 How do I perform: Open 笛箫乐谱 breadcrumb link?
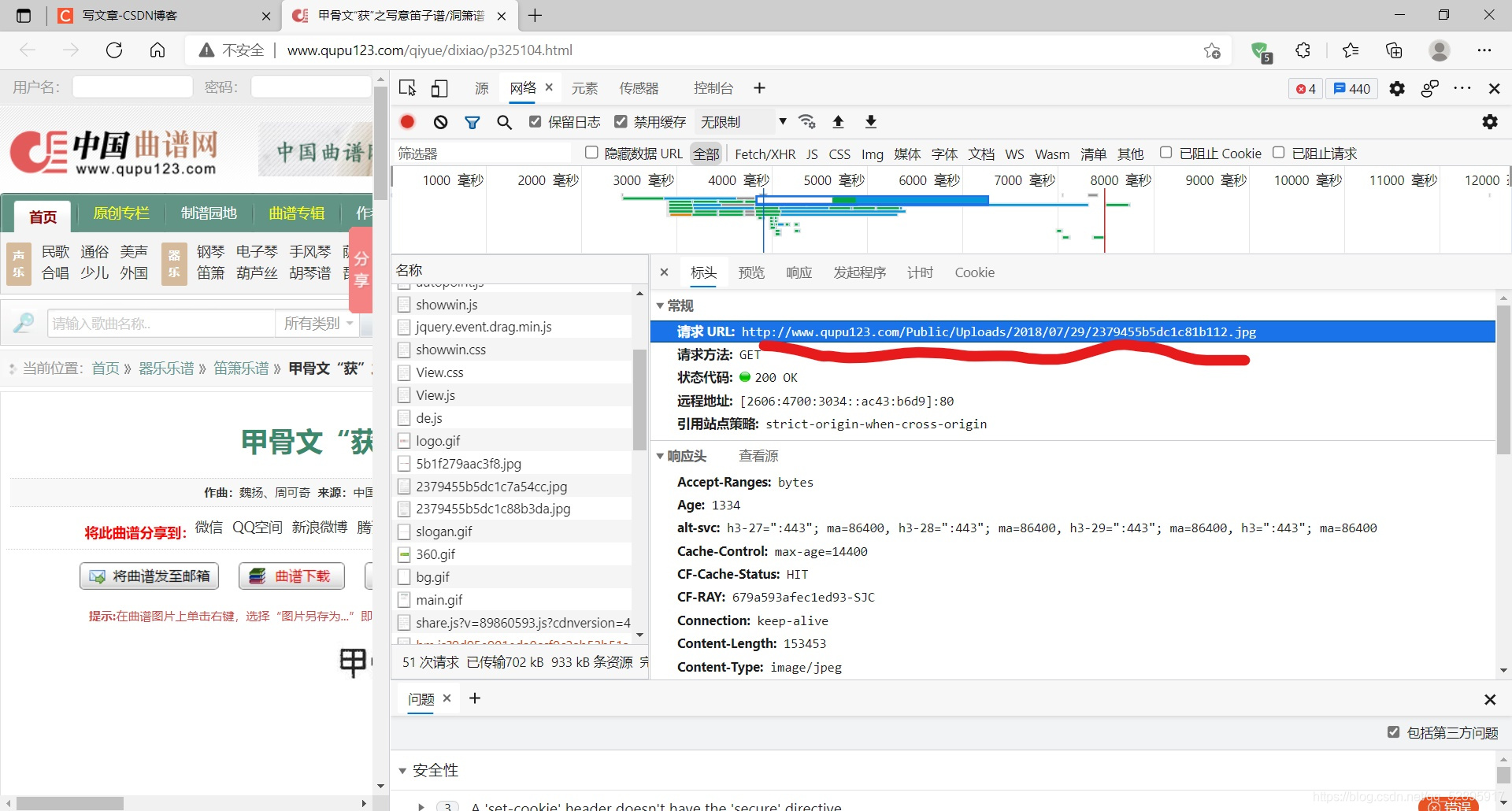coord(241,368)
